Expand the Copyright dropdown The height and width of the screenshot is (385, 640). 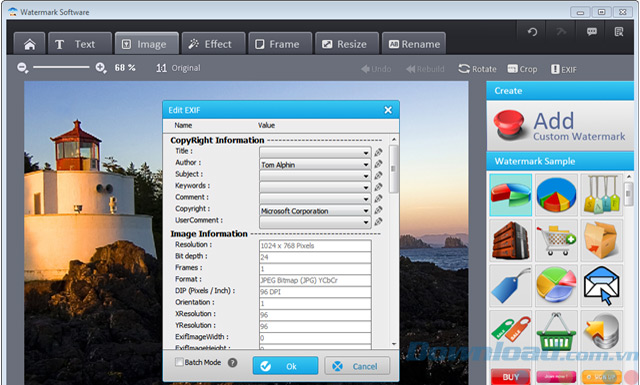pyautogui.click(x=366, y=211)
